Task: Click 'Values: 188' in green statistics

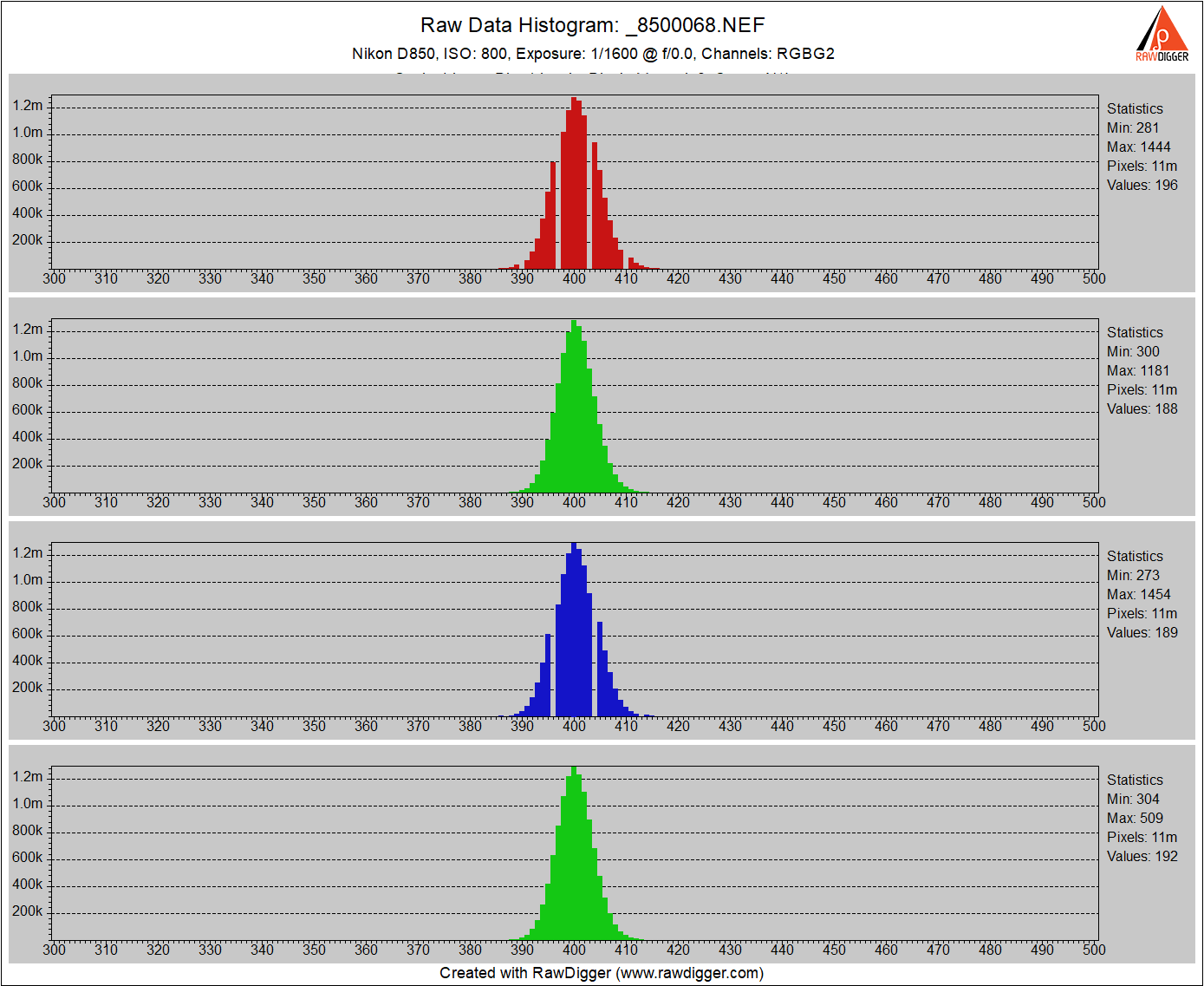Action: click(x=1142, y=408)
